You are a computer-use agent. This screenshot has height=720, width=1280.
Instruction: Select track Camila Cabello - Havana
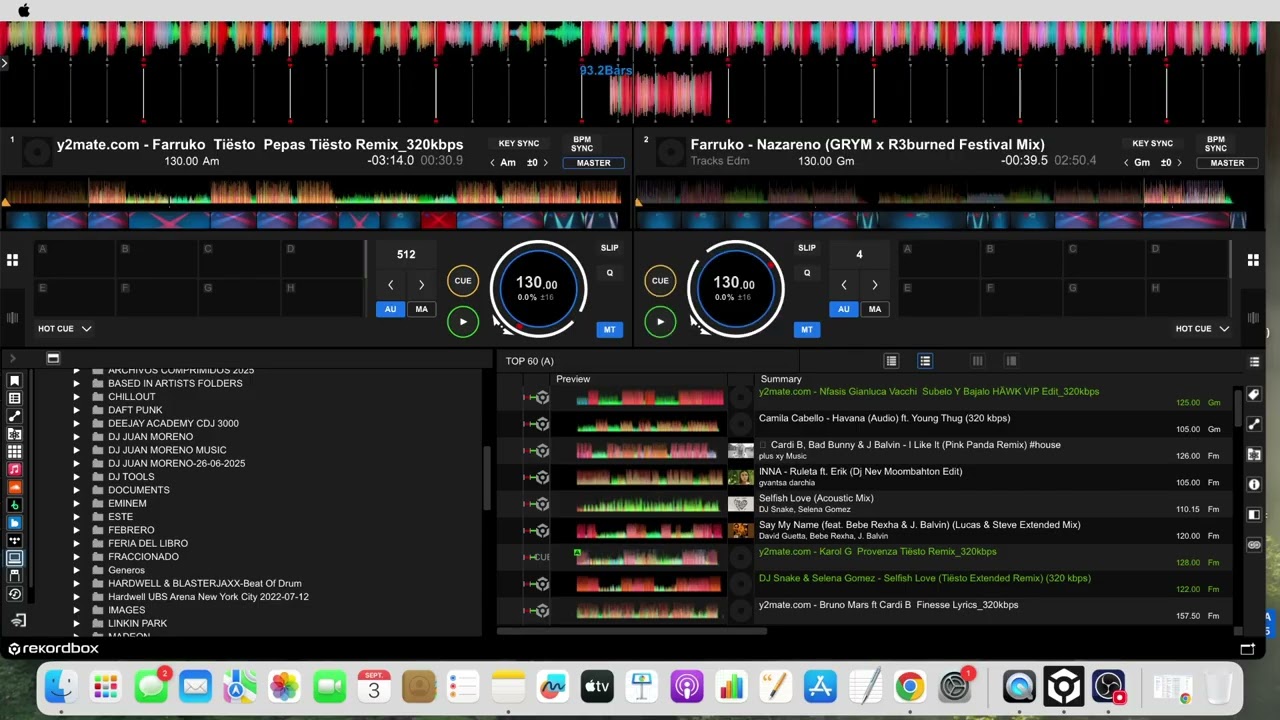884,419
